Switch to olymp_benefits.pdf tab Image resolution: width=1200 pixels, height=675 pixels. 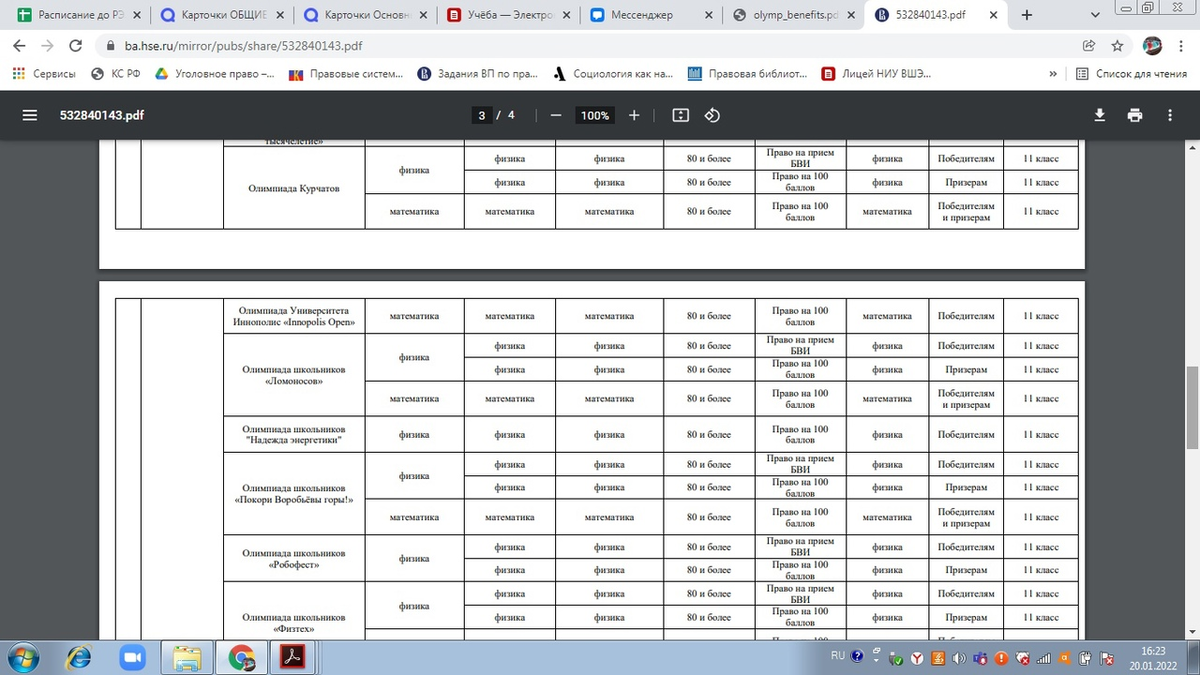coord(794,15)
